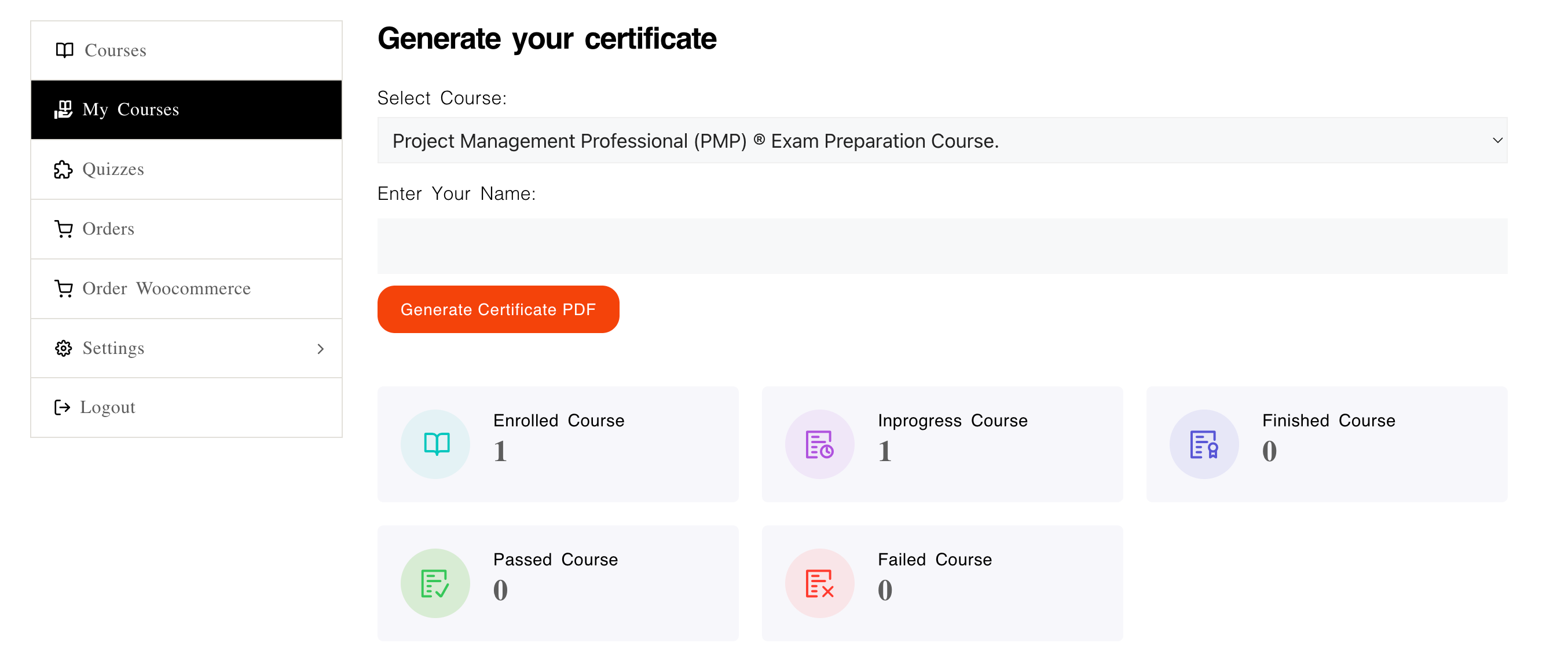The width and height of the screenshot is (1568, 665).
Task: Open the Select Course dropdown
Action: (940, 141)
